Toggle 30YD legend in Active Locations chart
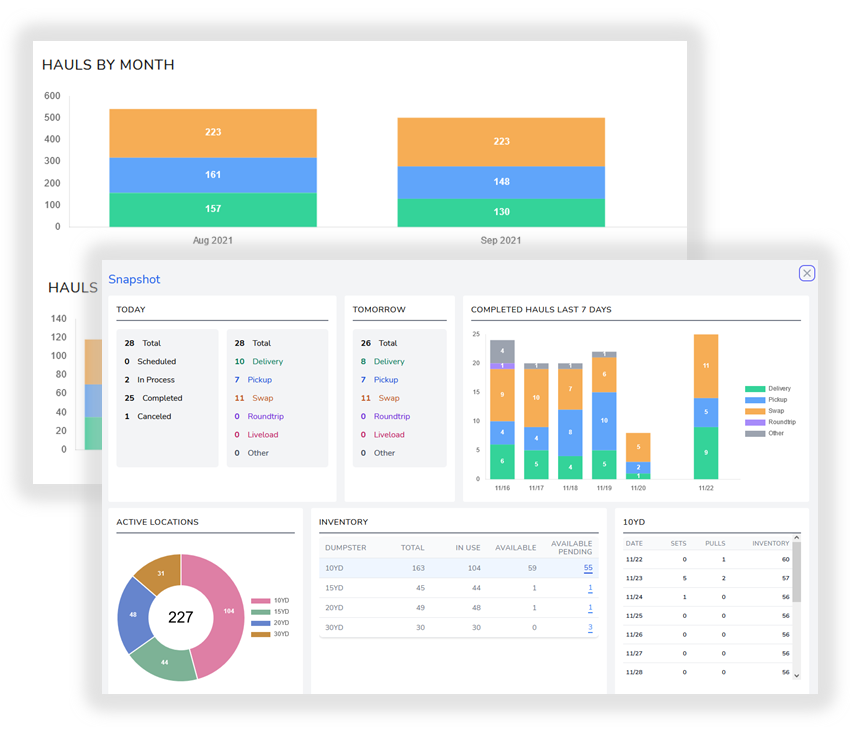 tap(270, 634)
